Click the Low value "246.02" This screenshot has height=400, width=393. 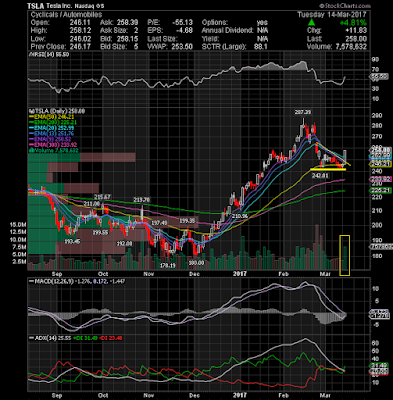[80, 39]
